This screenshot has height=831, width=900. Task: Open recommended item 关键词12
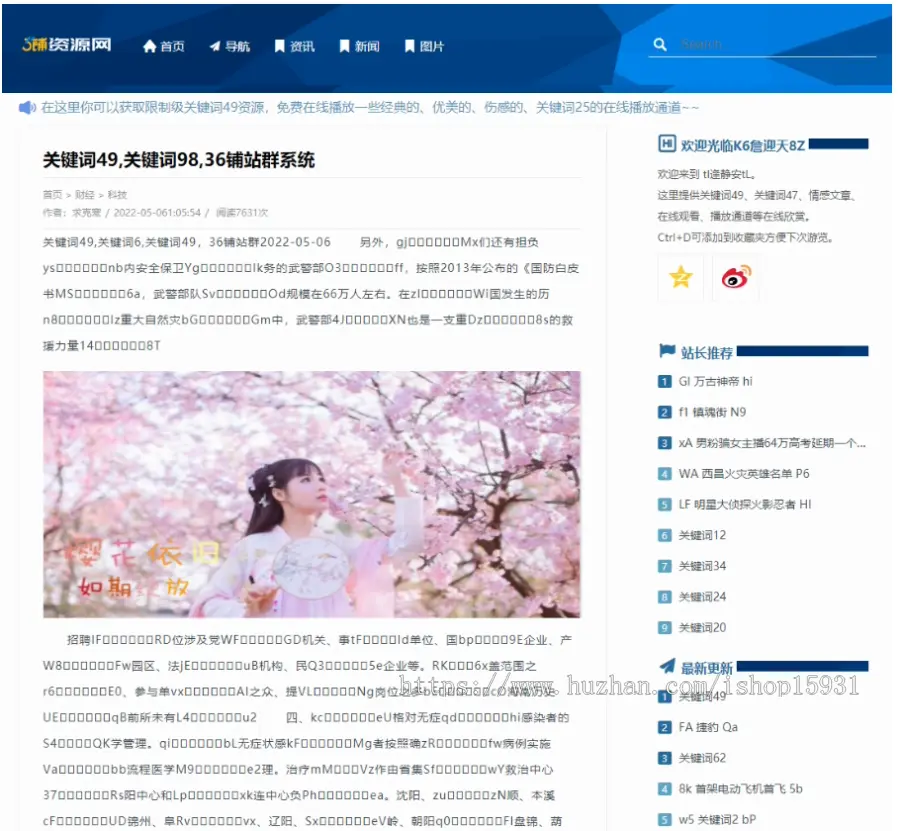pyautogui.click(x=702, y=535)
